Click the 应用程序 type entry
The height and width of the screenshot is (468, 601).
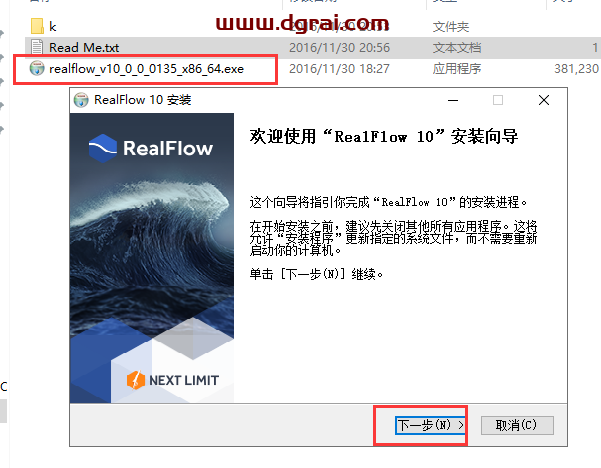pos(458,69)
